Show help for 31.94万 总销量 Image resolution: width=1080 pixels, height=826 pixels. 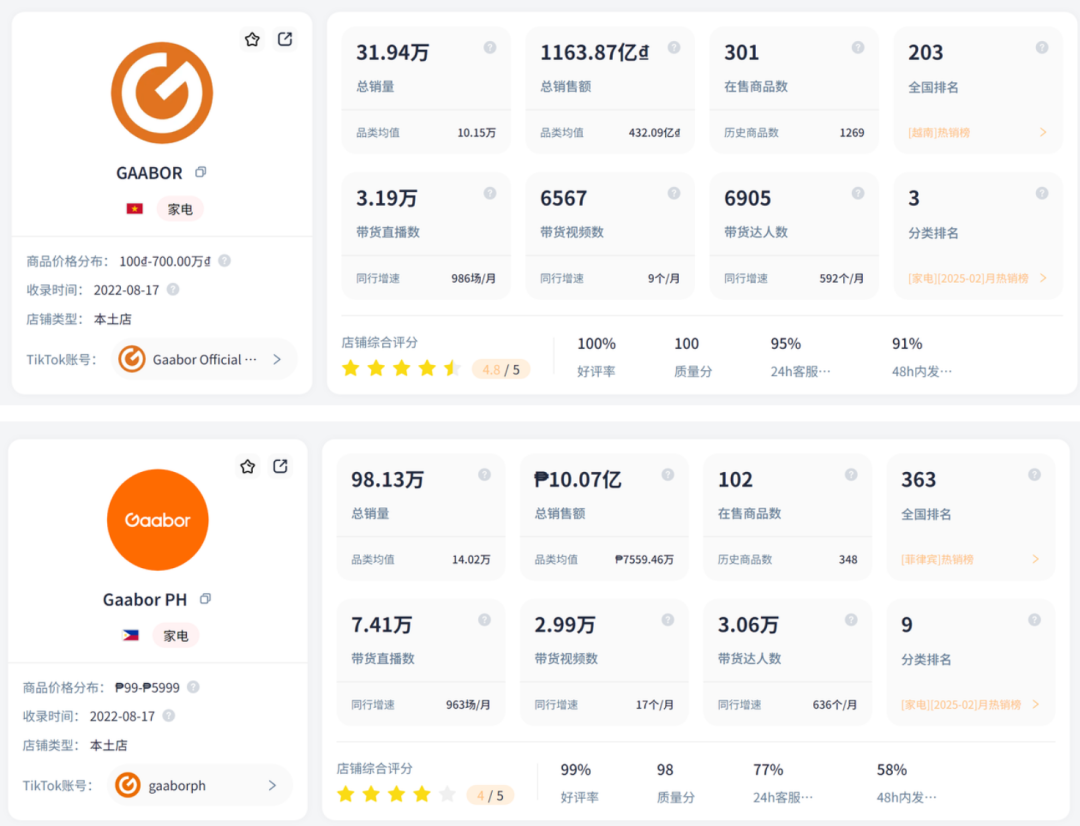[490, 48]
